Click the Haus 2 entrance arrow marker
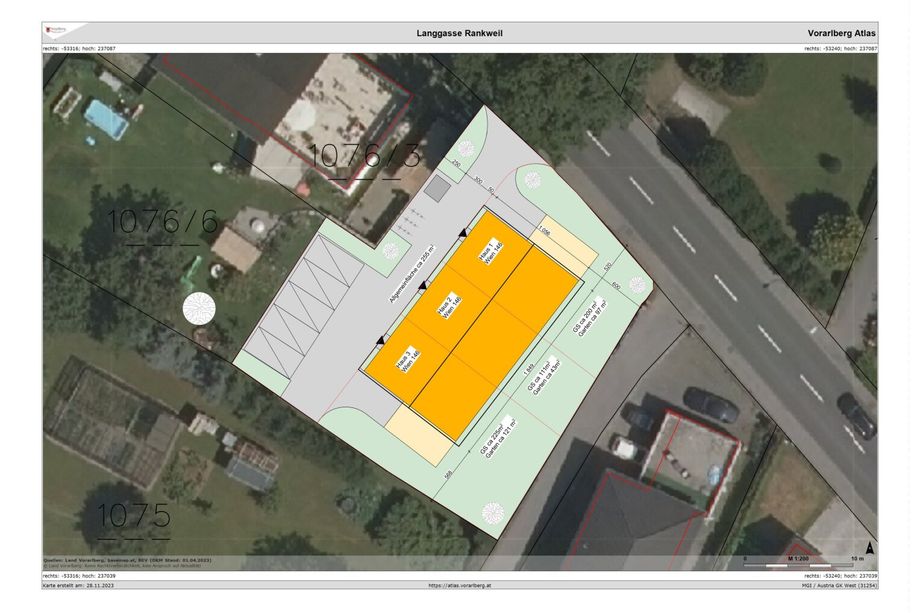 pos(422,286)
